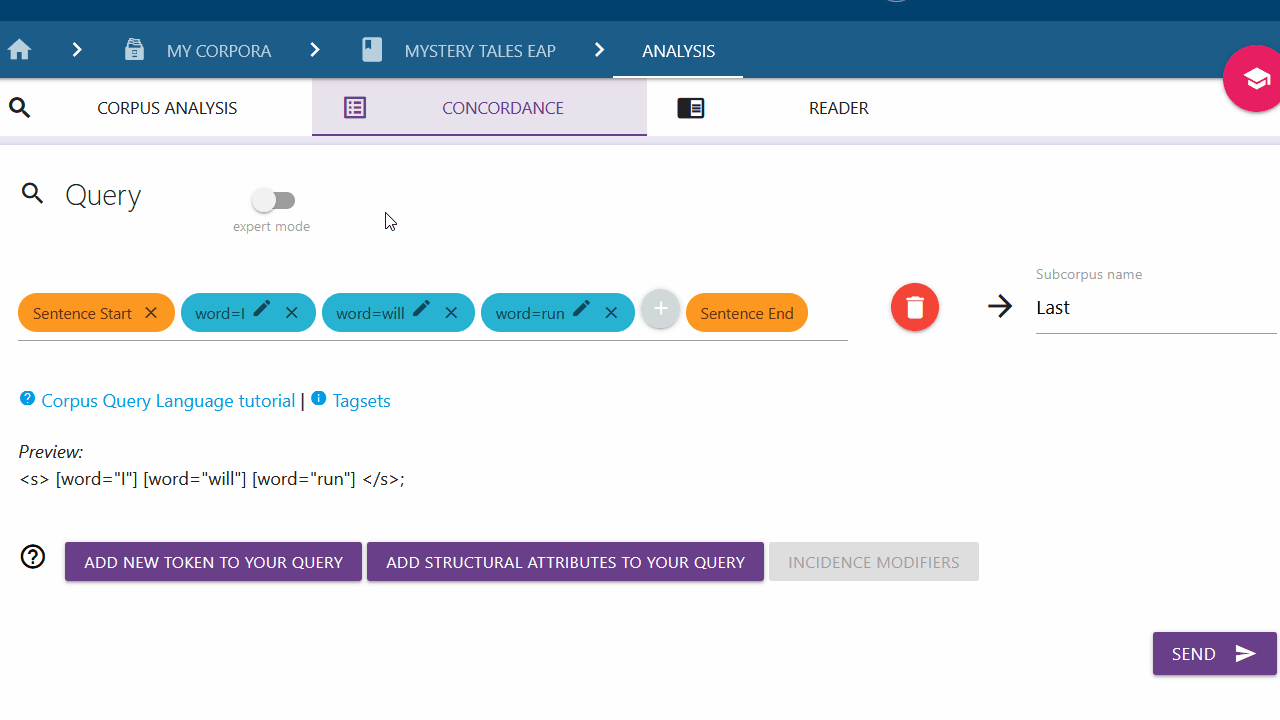The image size is (1280, 720).
Task: Click the home icon in breadcrumb
Action: 19,50
